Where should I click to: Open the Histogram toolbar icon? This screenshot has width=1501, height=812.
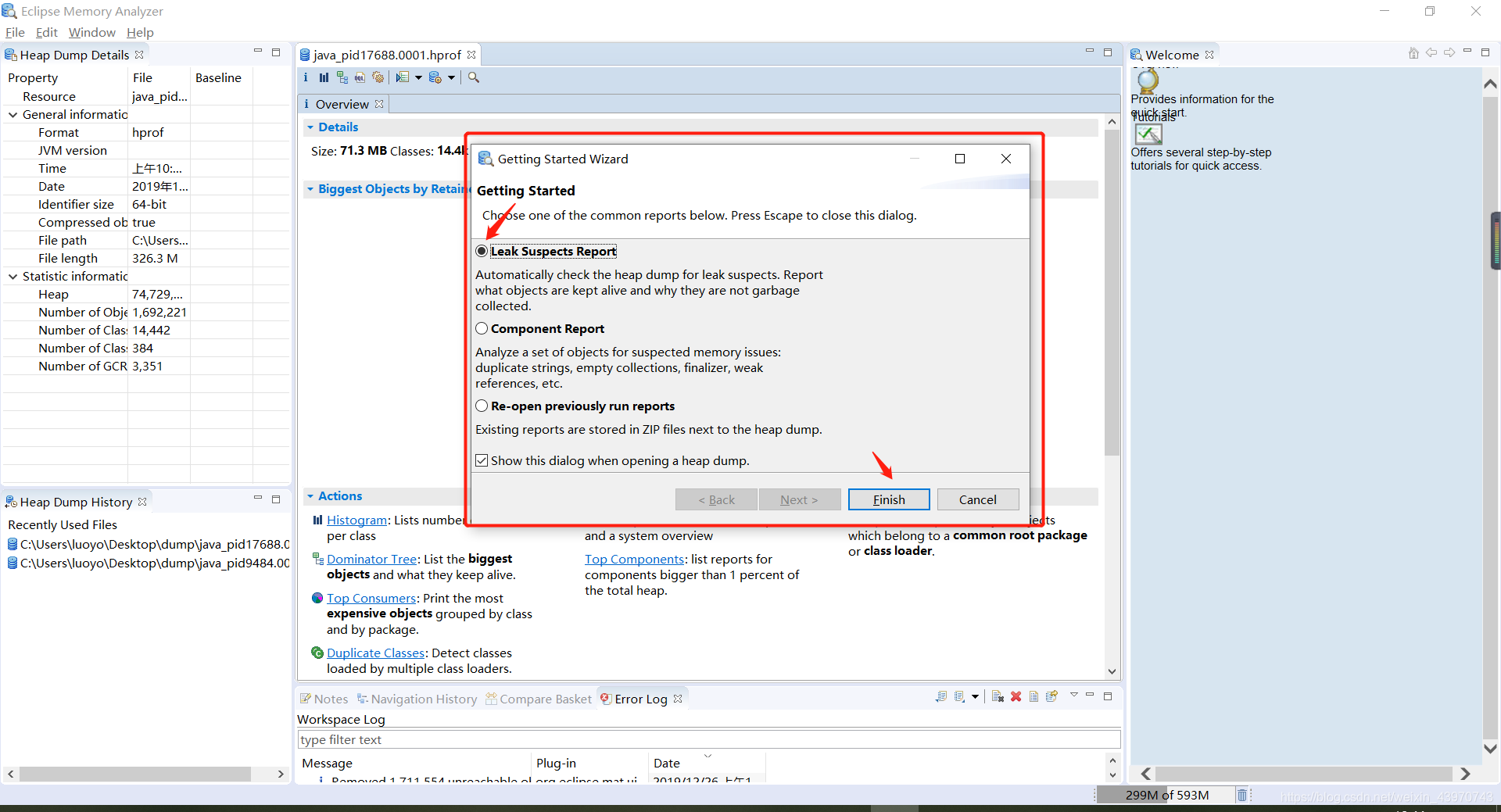[324, 77]
